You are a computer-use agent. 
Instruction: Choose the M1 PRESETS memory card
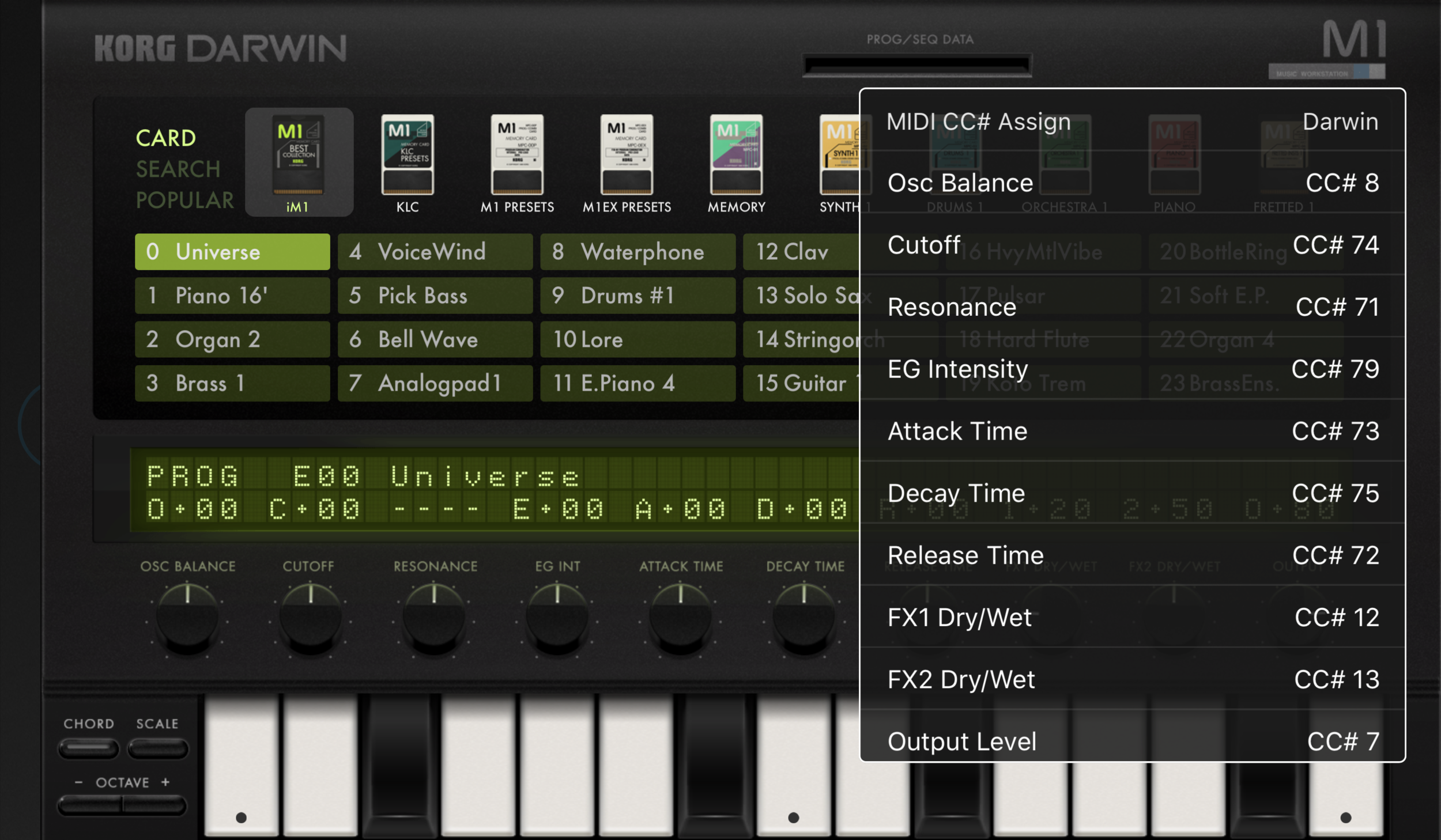coord(517,163)
